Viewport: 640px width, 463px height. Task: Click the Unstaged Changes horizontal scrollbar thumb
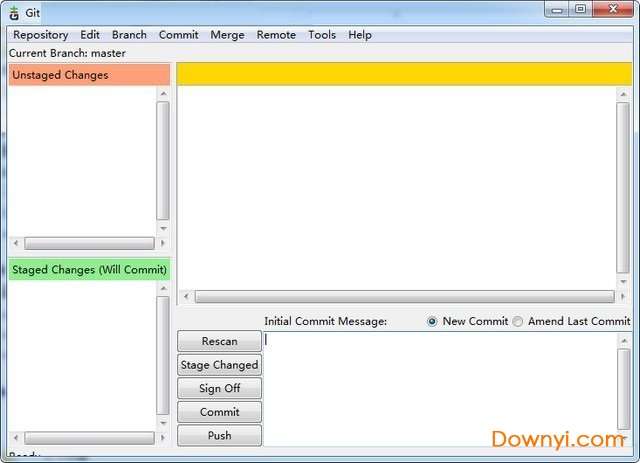[89, 243]
